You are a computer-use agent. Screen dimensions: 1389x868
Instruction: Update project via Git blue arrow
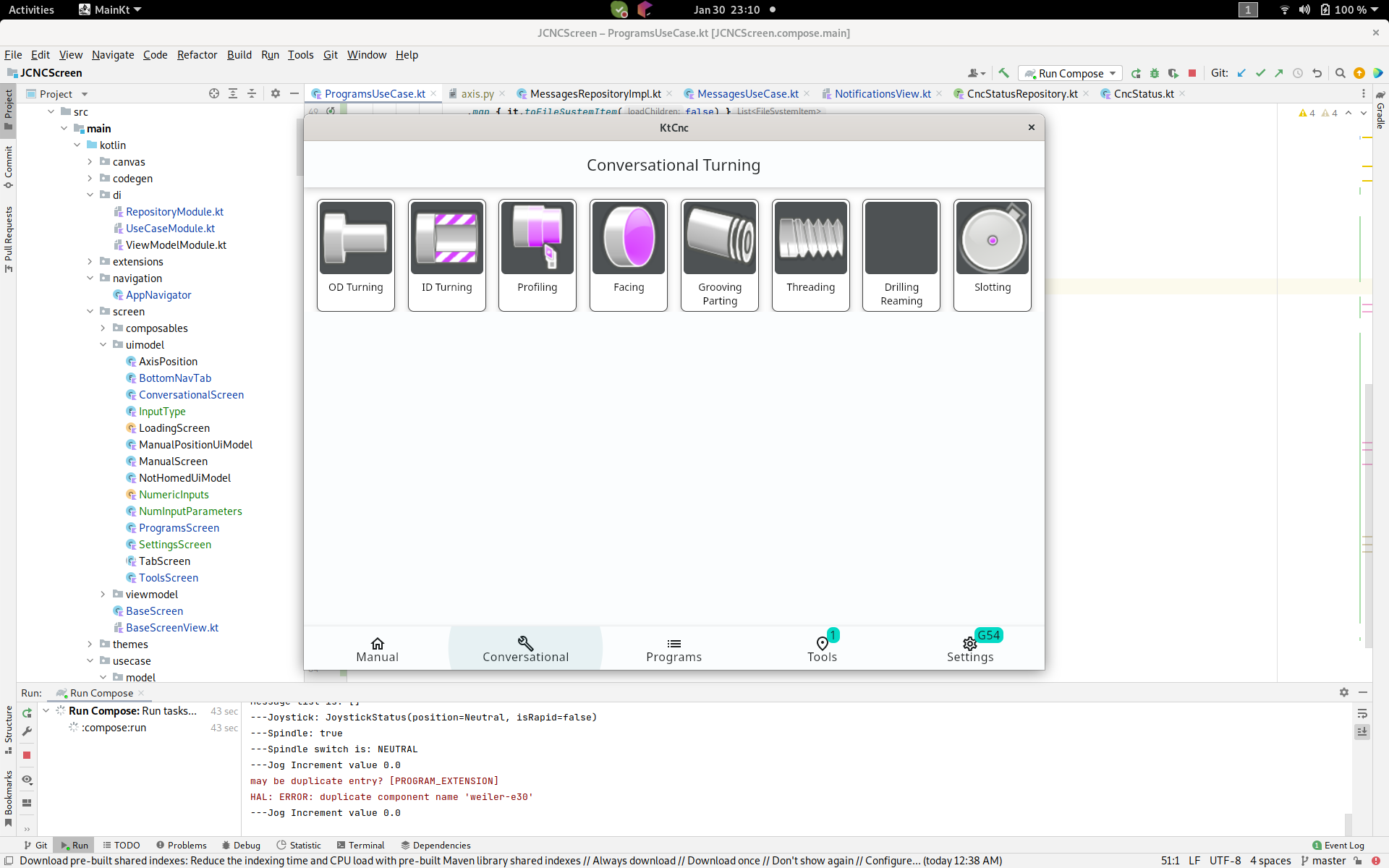click(x=1241, y=73)
